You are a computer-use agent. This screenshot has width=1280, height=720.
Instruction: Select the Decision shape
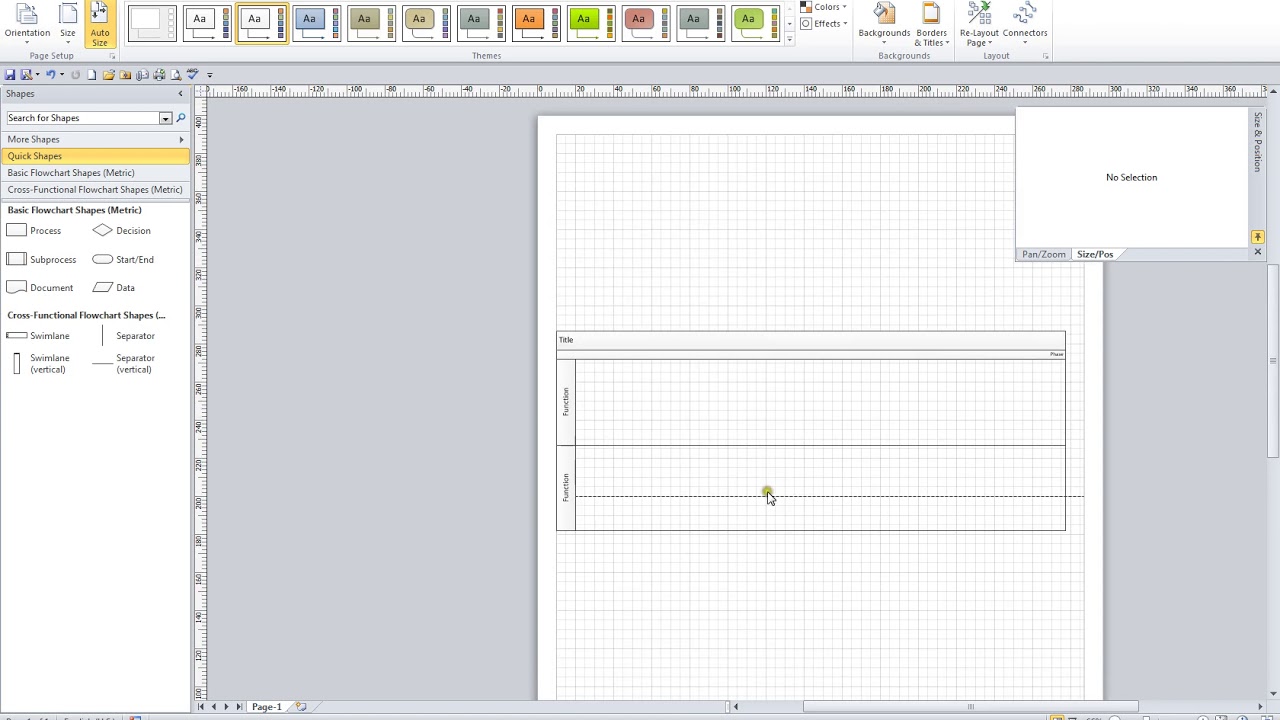tap(122, 231)
